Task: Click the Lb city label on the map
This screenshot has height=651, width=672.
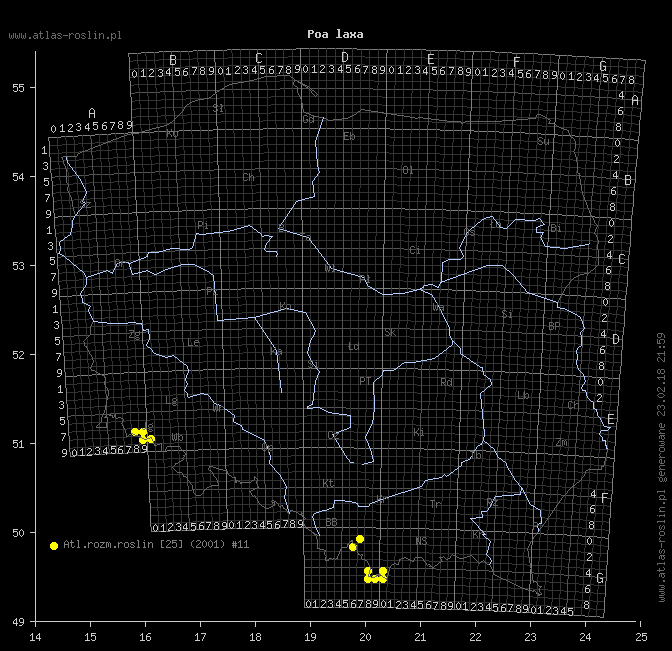Action: (523, 396)
